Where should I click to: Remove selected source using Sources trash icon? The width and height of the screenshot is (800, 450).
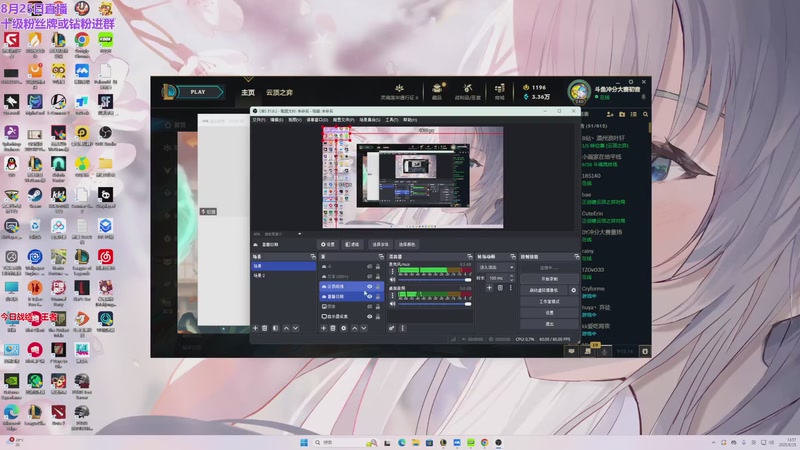(x=333, y=328)
